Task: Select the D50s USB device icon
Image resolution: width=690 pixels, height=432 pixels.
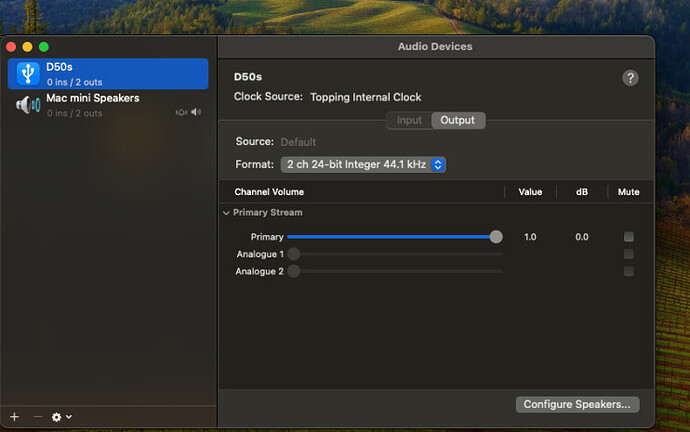Action: pos(28,73)
